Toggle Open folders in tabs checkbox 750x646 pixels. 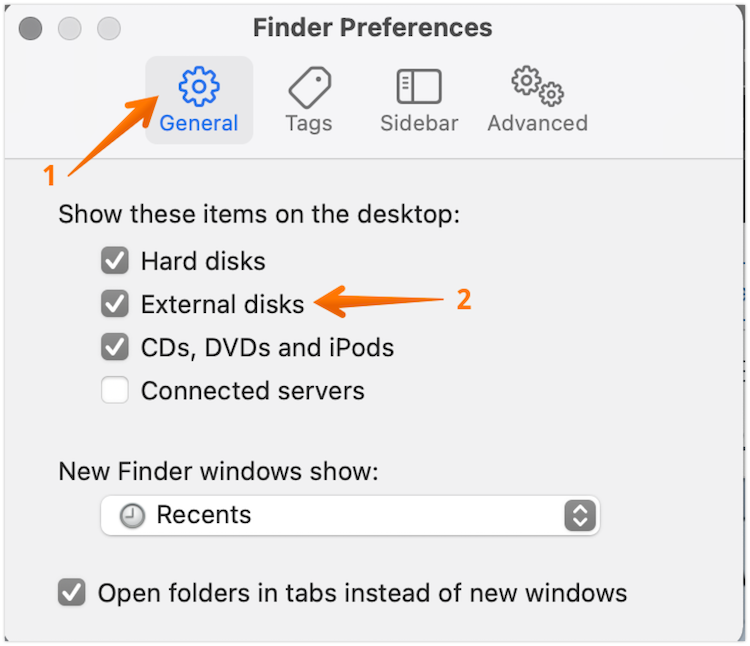tap(72, 593)
